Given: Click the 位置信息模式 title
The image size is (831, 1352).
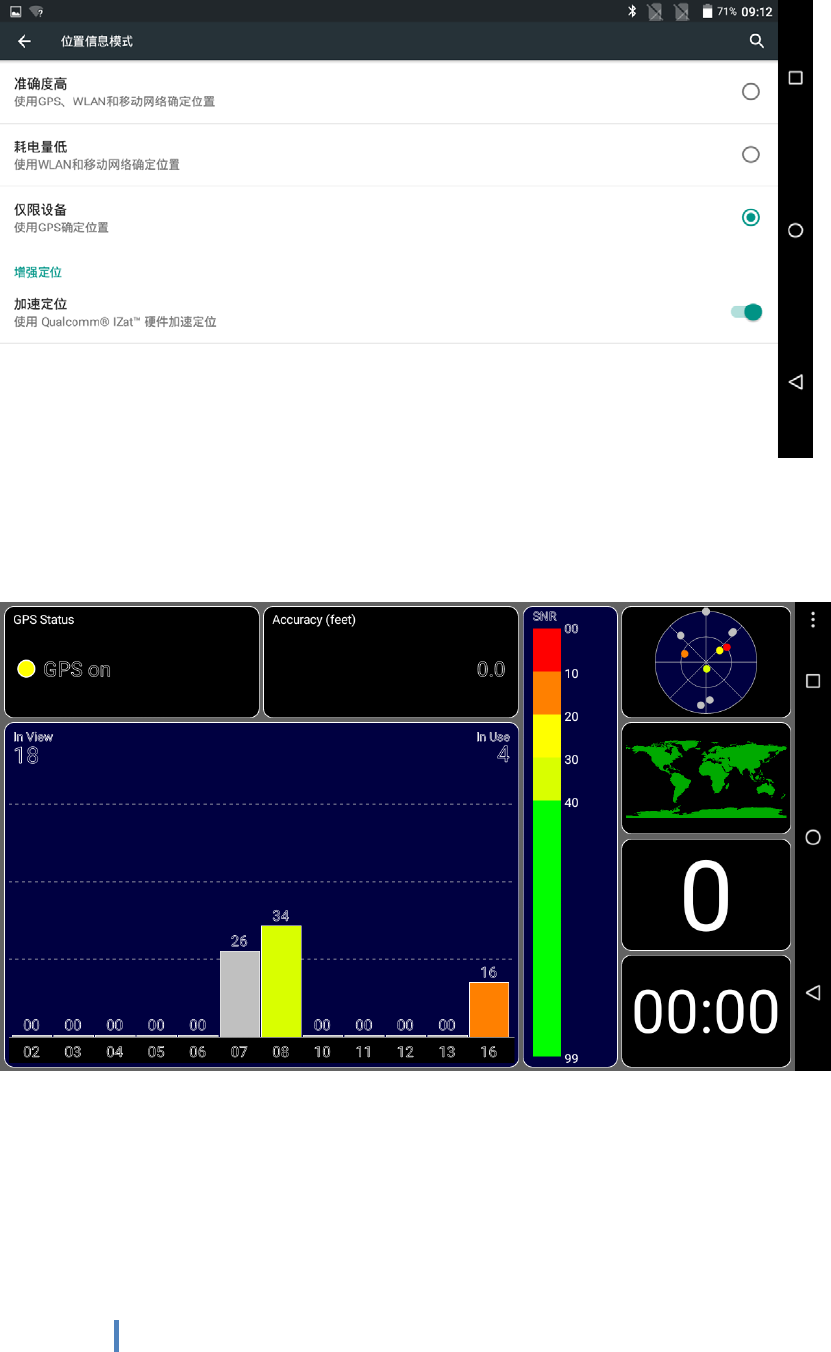Looking at the screenshot, I should (97, 41).
